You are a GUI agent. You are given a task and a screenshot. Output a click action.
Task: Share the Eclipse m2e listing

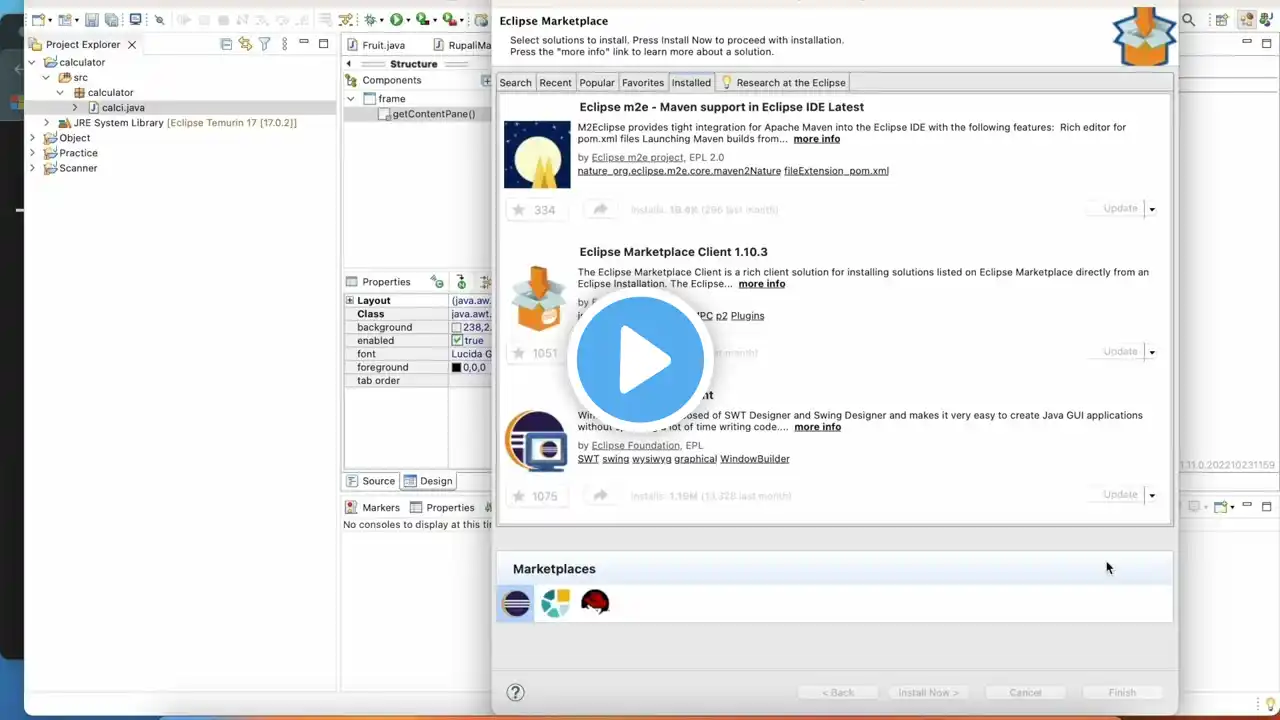[x=600, y=210]
